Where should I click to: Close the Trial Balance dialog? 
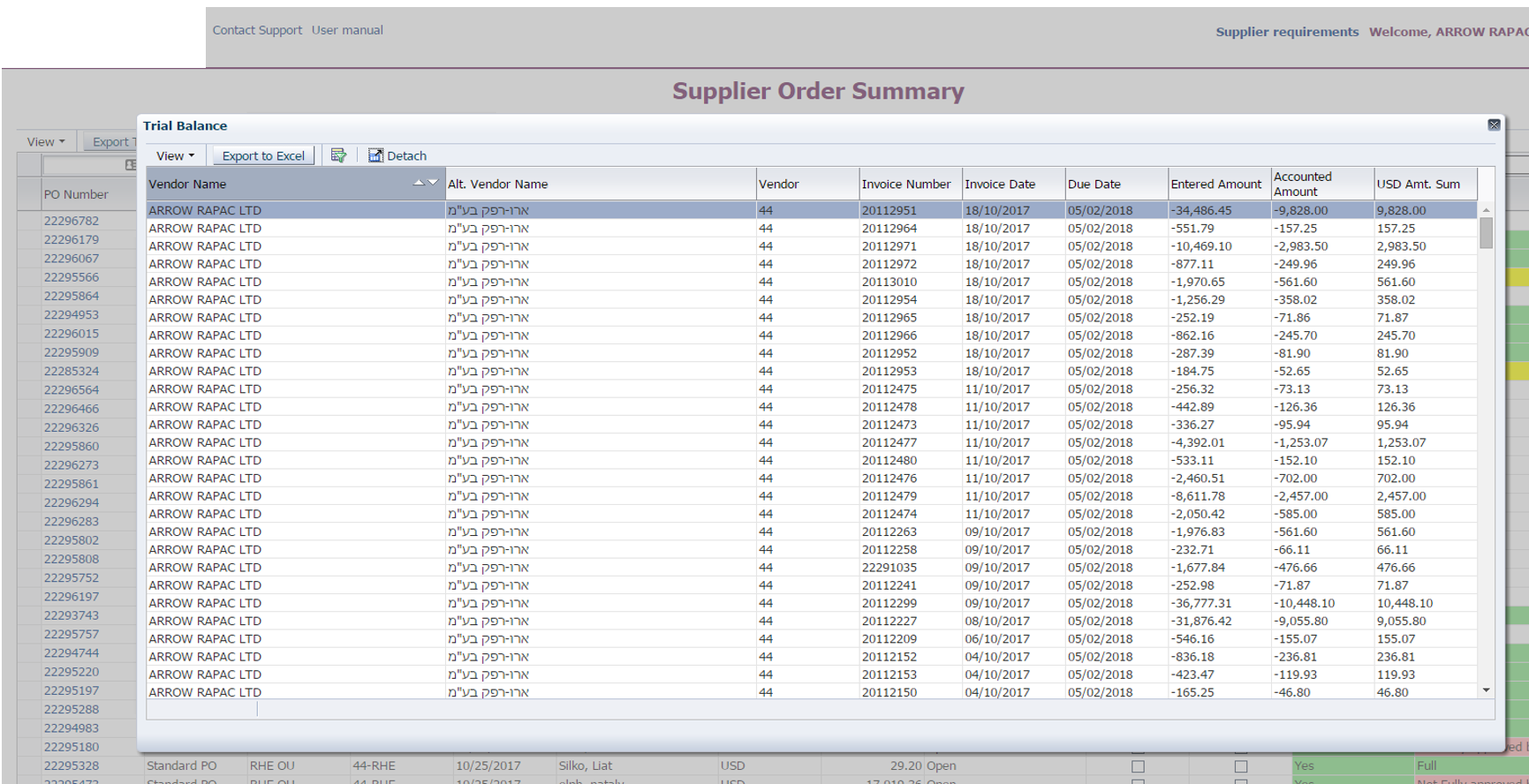click(x=1494, y=125)
